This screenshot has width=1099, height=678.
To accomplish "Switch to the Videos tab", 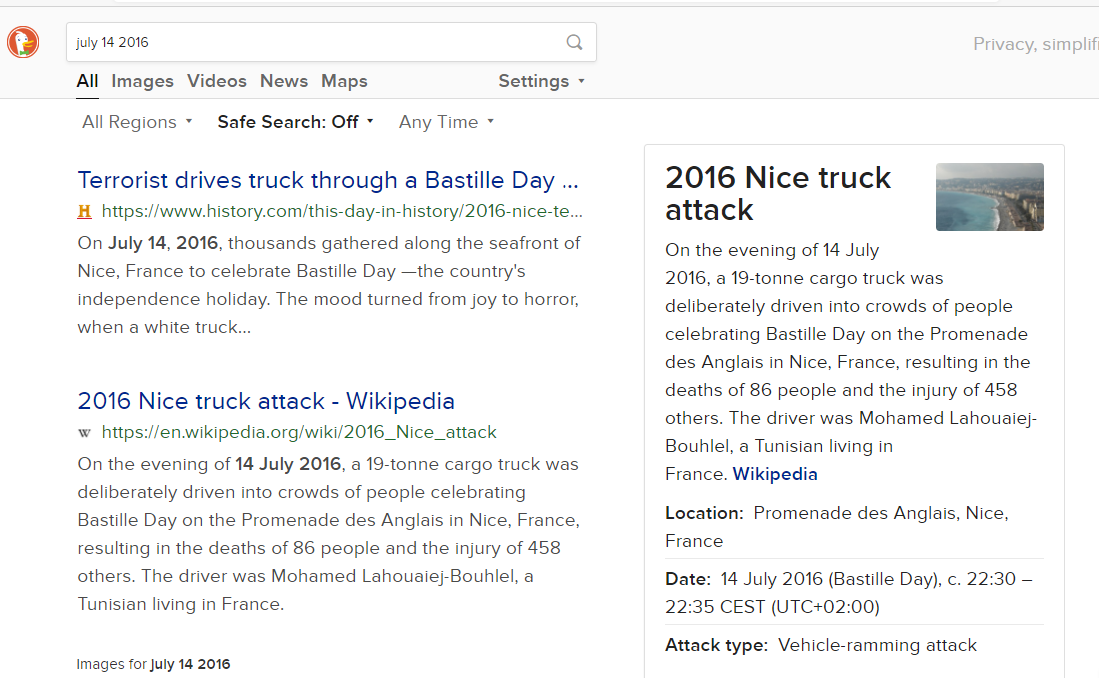I will pyautogui.click(x=217, y=81).
